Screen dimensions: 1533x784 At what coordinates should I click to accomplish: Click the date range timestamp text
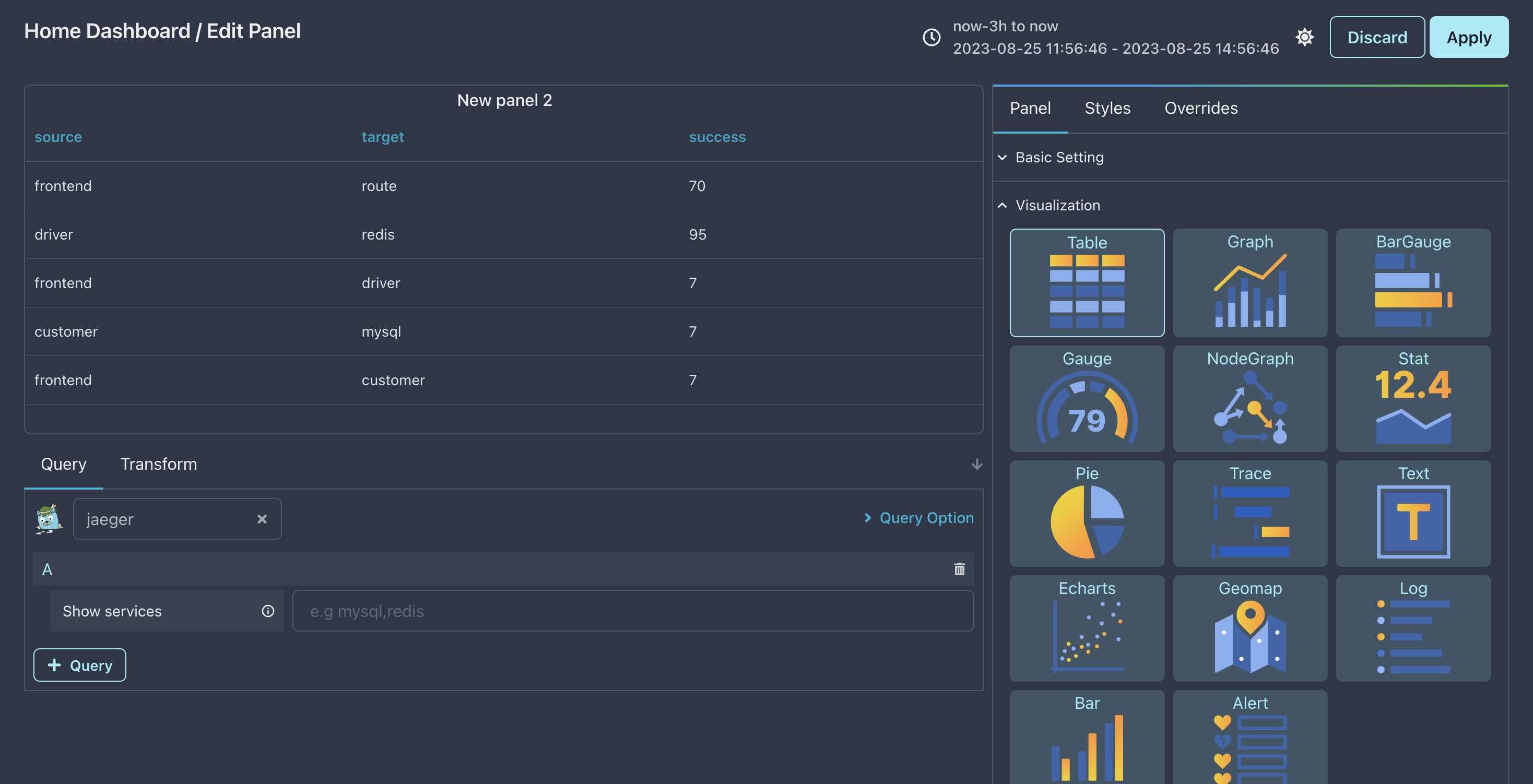1116,48
